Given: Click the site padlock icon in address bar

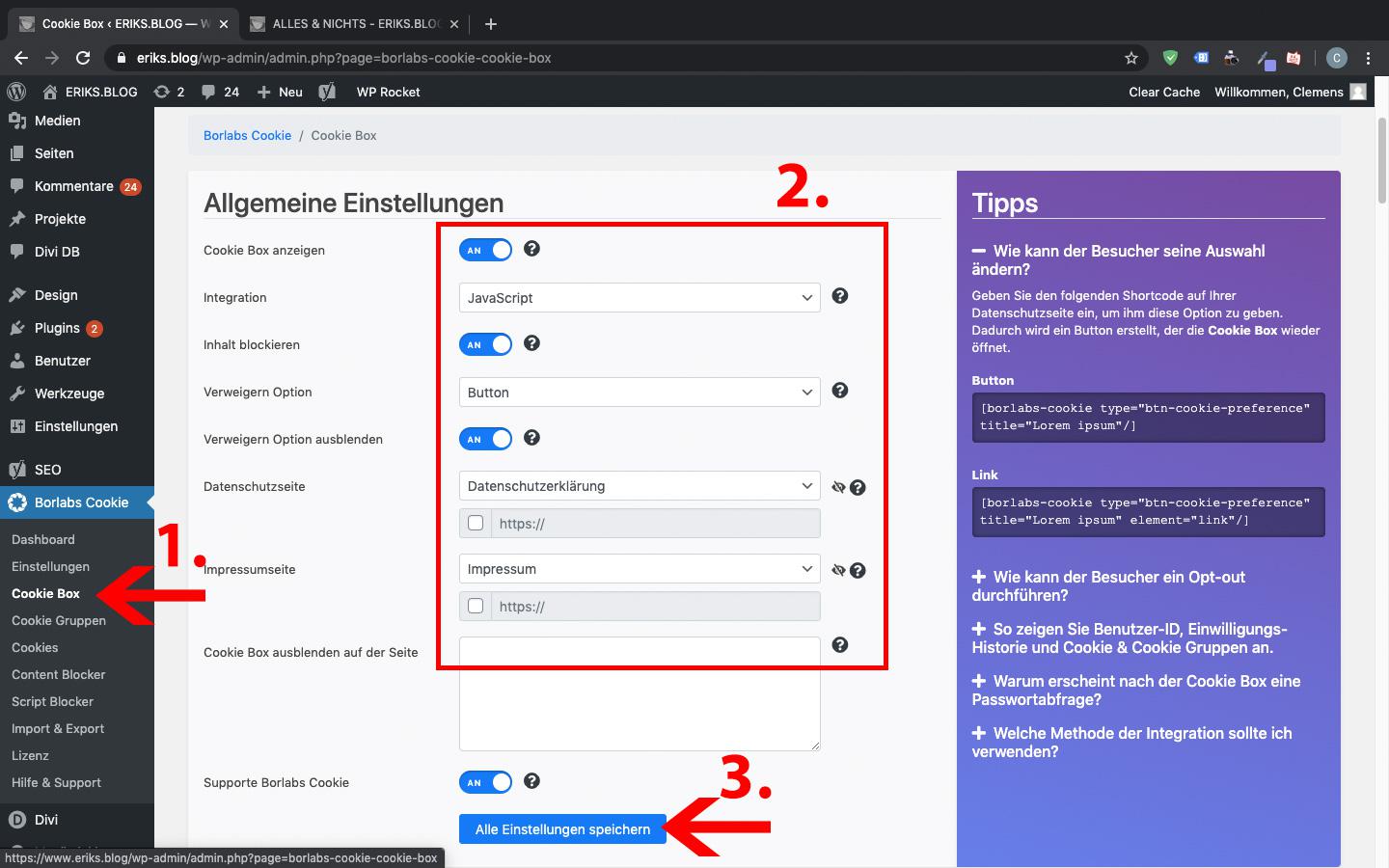Looking at the screenshot, I should 121,58.
